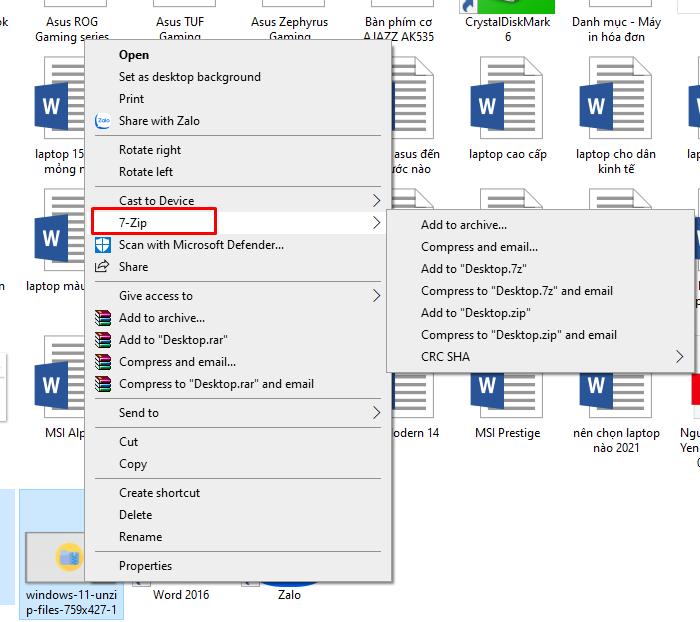700x622 pixels.
Task: Click WinRAR icon beside Compress to "Desktop.rar" and email
Action: [103, 384]
